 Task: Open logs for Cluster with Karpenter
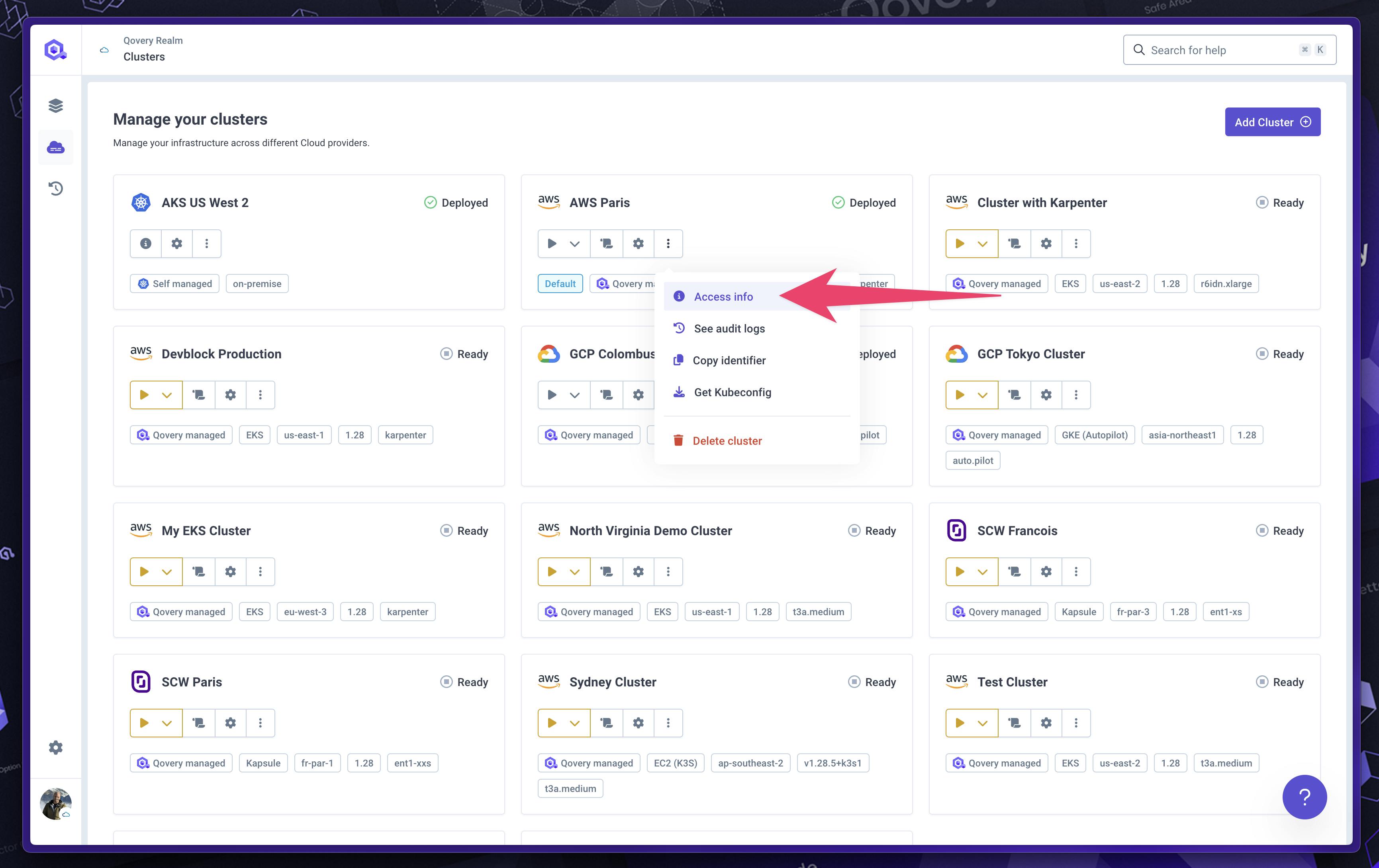pyautogui.click(x=1014, y=243)
